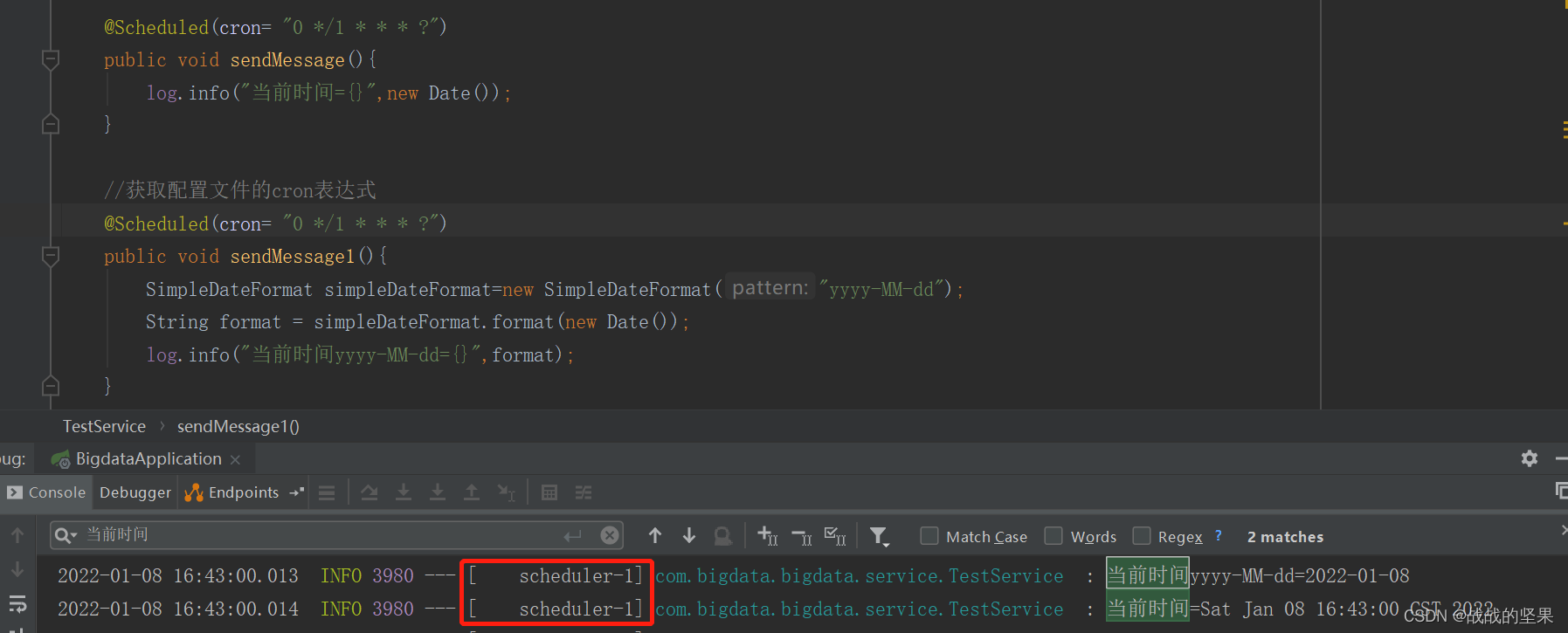Click fold end marker of sendMessage method
The width and height of the screenshot is (1568, 633).
[x=51, y=125]
